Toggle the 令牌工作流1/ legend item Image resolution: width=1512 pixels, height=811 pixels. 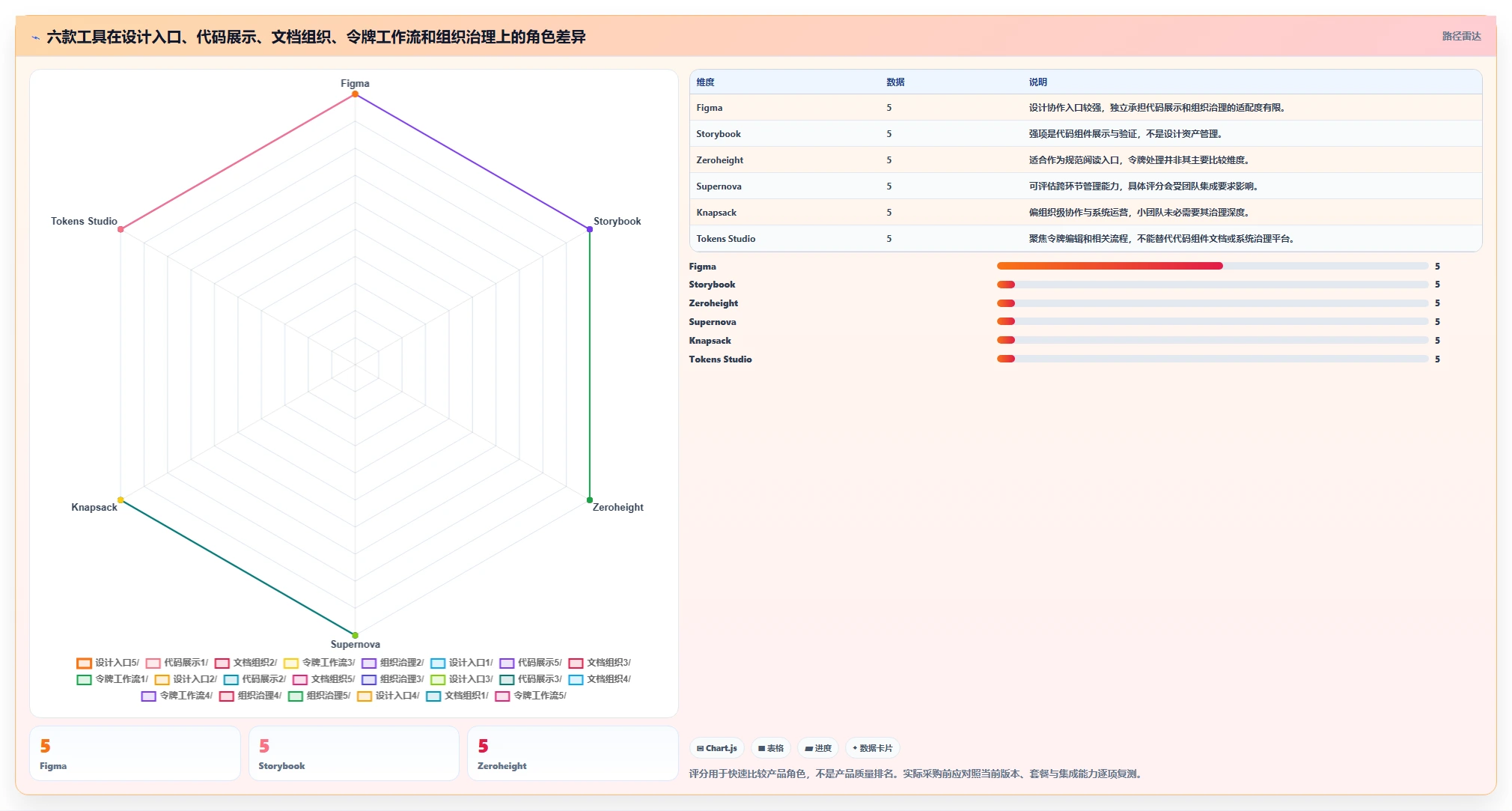112,679
